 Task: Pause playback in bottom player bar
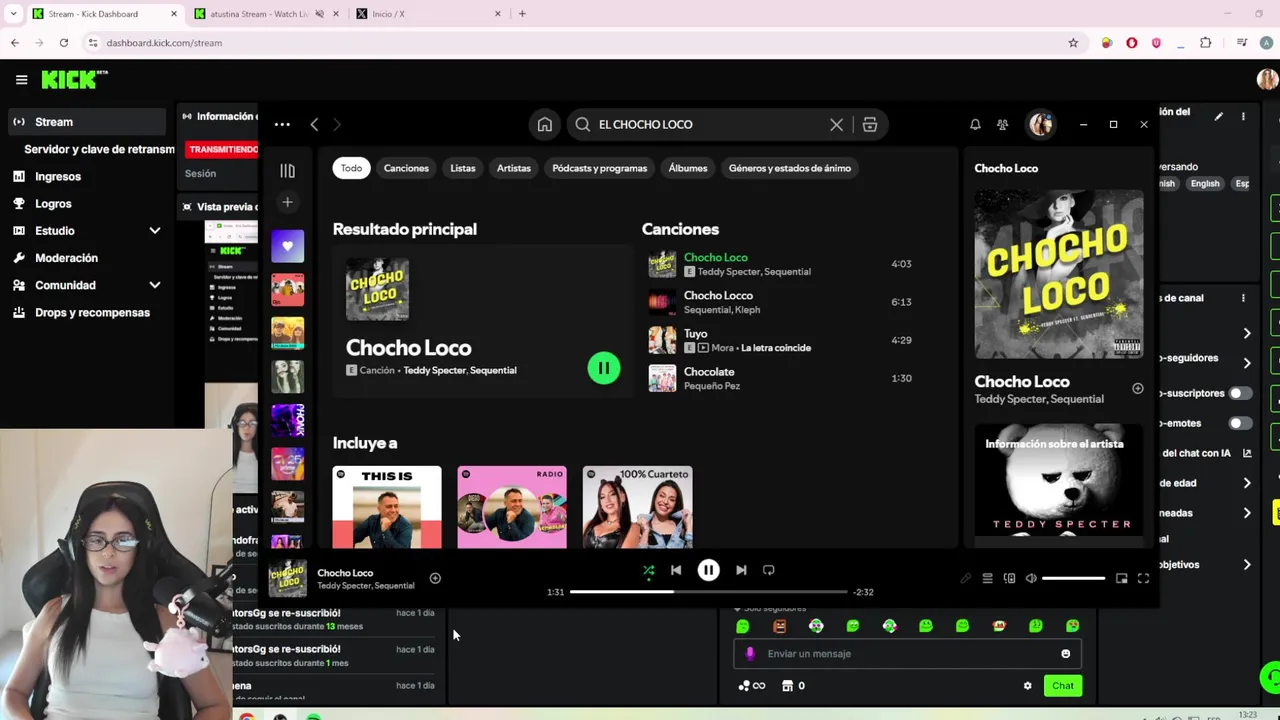[x=708, y=570]
